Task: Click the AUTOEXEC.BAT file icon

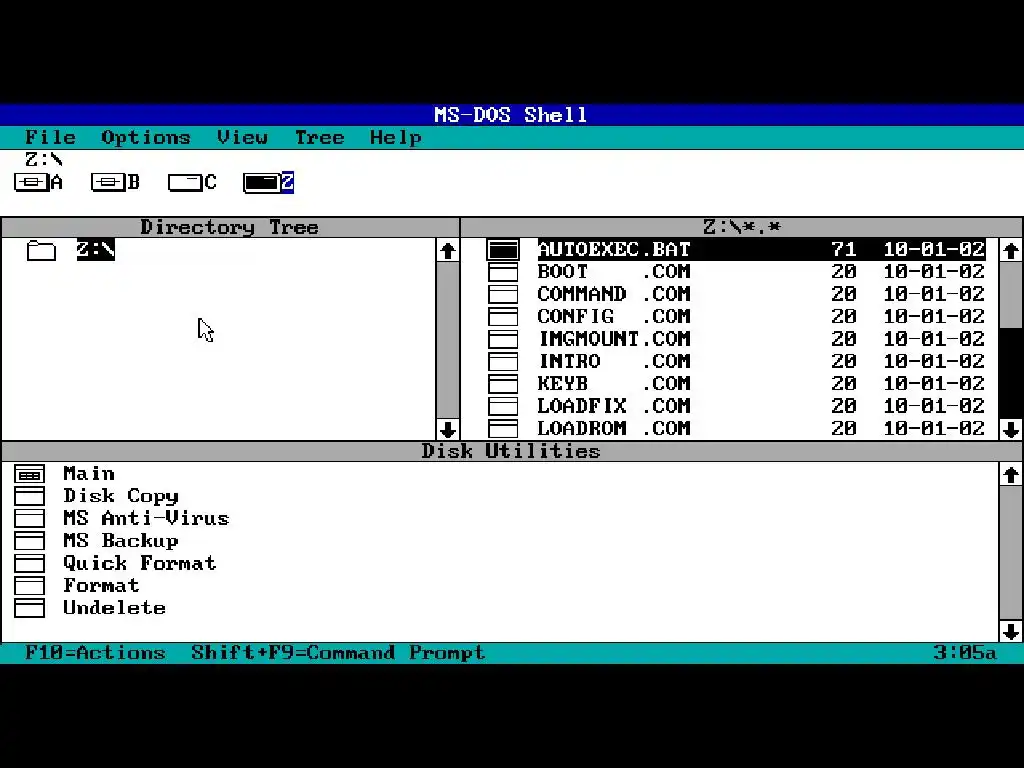Action: coord(503,249)
